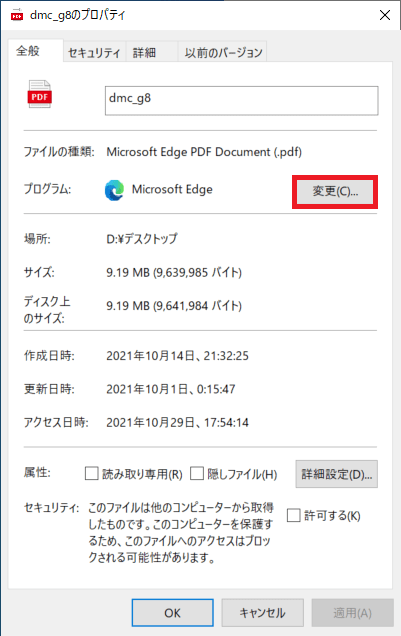Click the dmc_g8のプロパティ window title

click(x=78, y=15)
